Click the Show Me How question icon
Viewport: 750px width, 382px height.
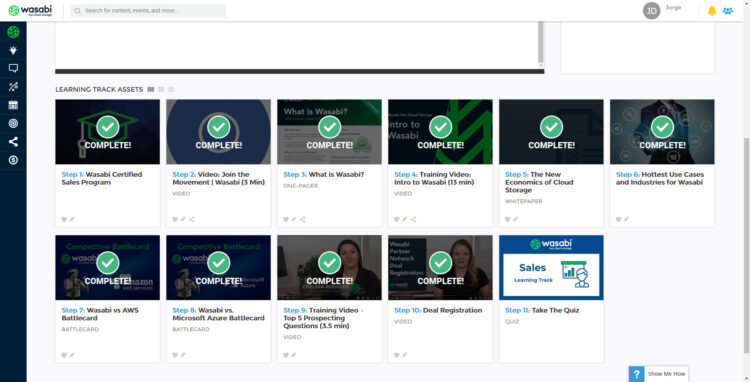[636, 374]
